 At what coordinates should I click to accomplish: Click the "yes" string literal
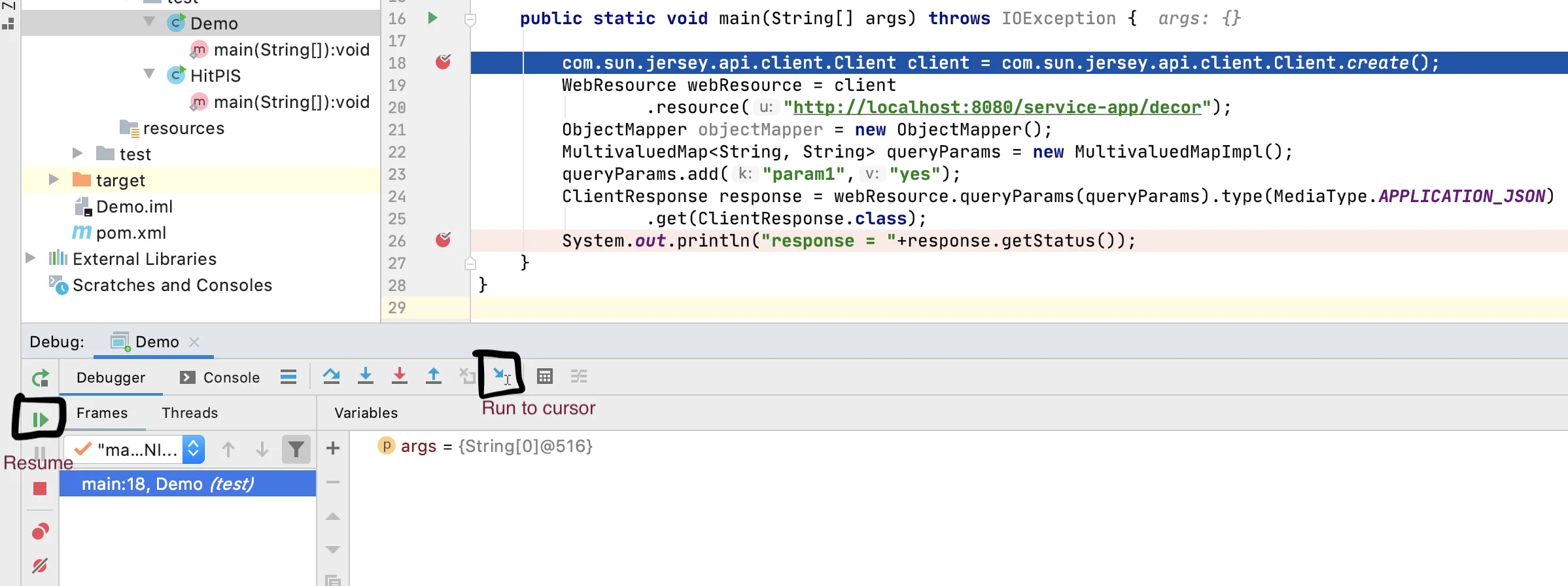(x=915, y=174)
